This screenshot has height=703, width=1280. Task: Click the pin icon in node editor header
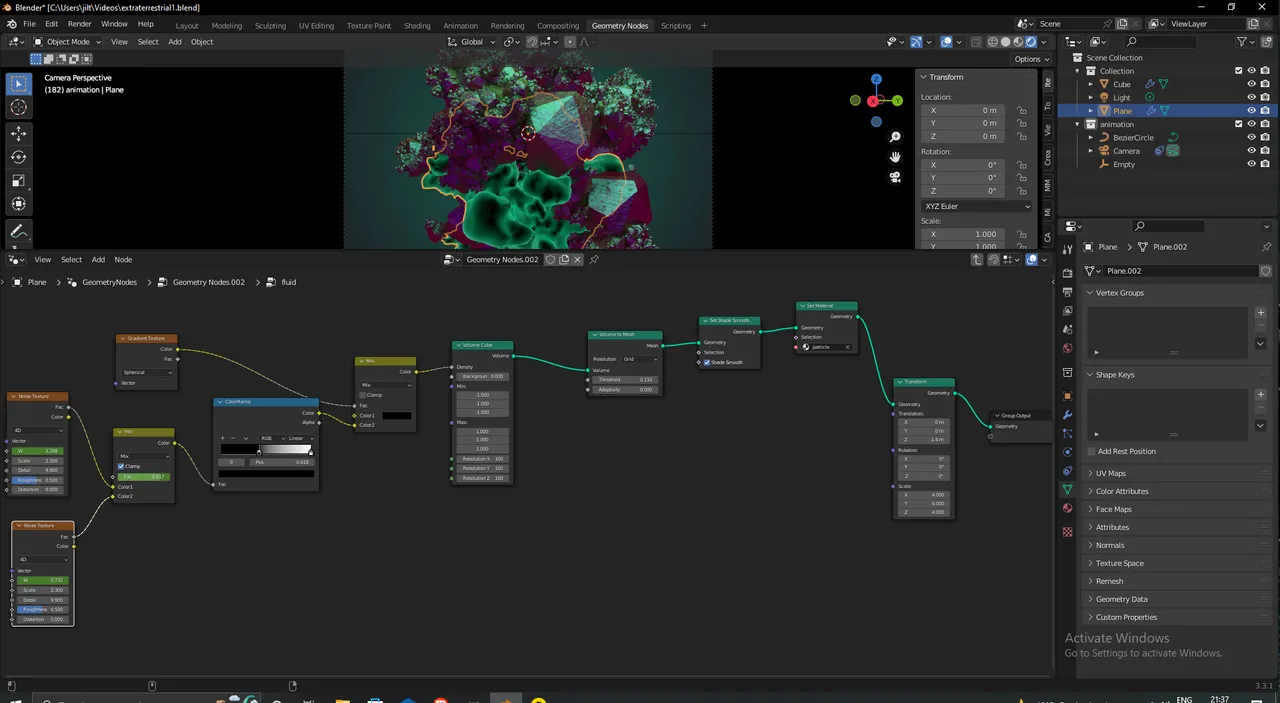point(594,259)
